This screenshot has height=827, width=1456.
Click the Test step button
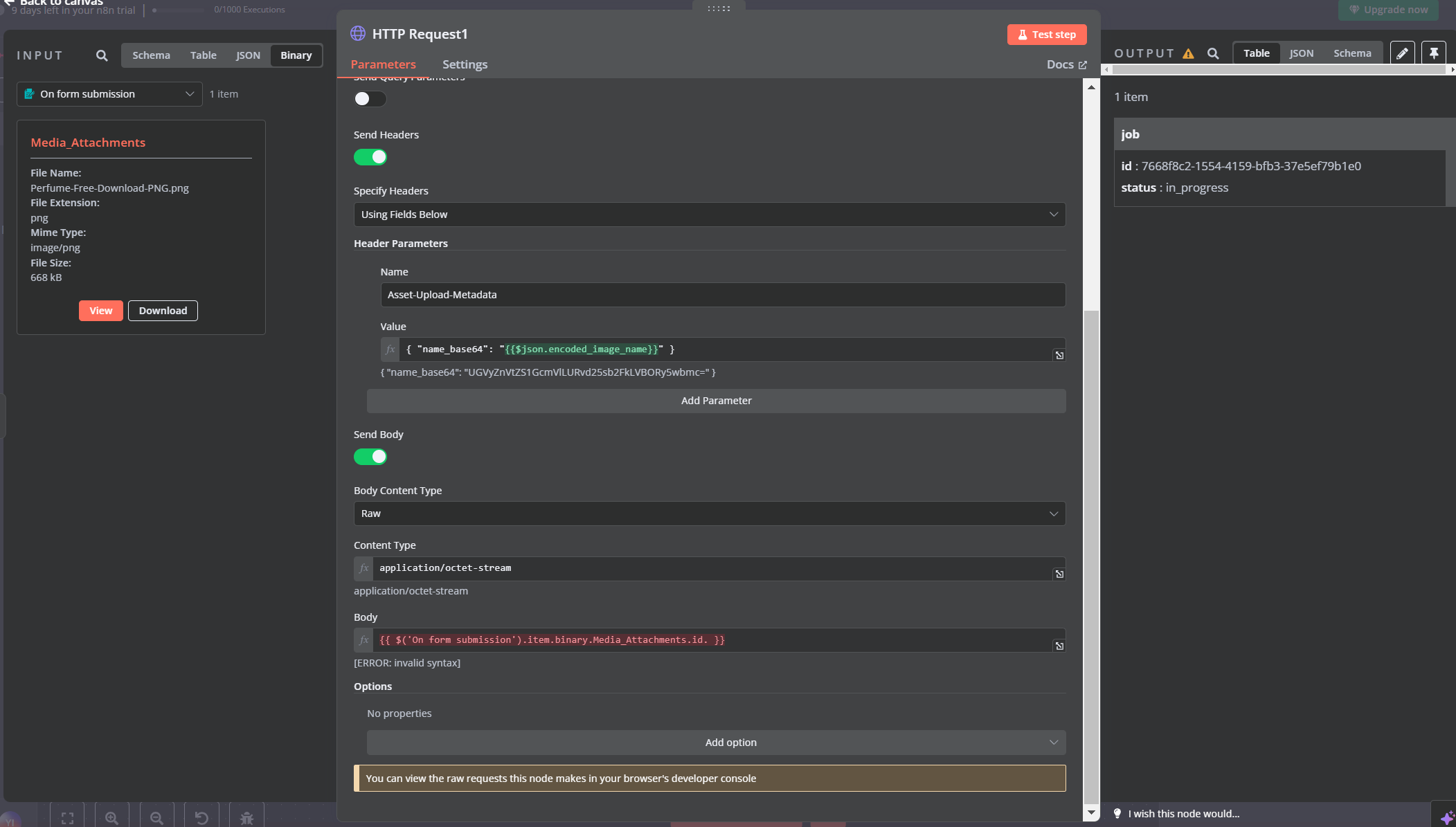(1046, 35)
